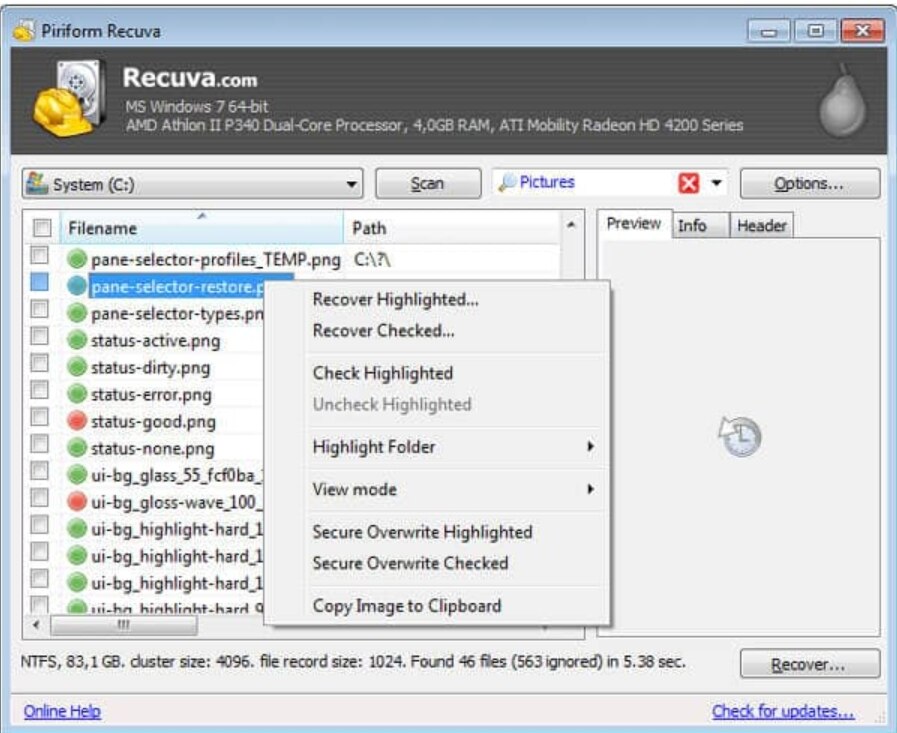The width and height of the screenshot is (897, 733).
Task: Clear the Pictures filter with red X
Action: click(x=688, y=183)
